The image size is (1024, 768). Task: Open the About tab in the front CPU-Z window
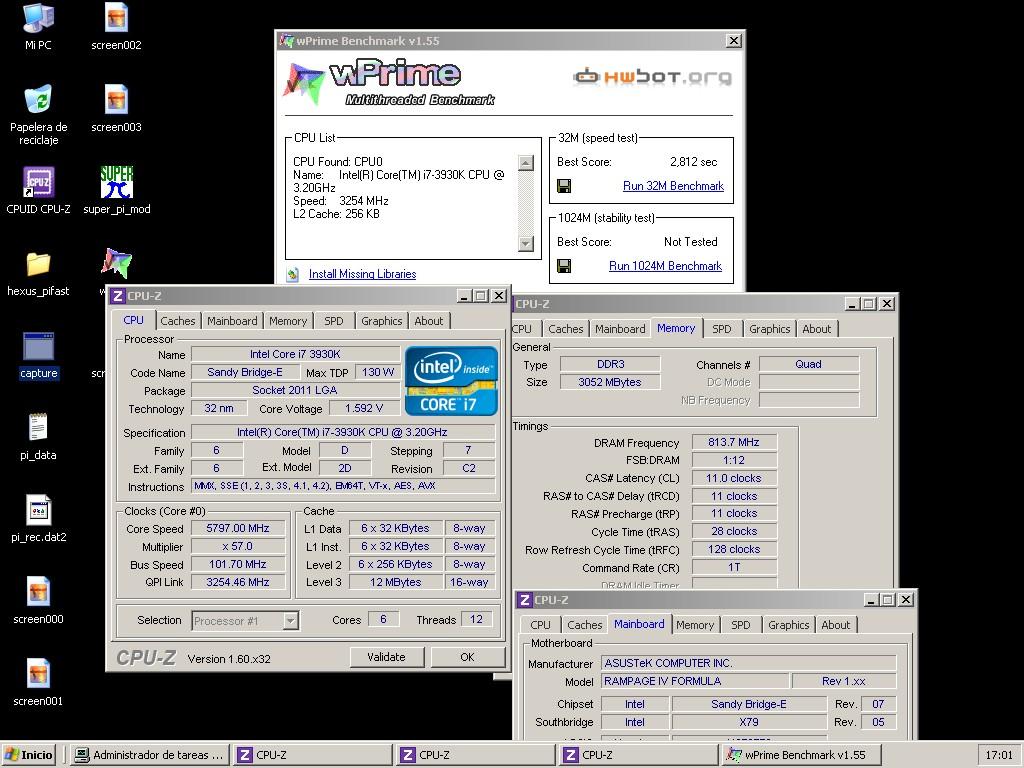pos(428,321)
